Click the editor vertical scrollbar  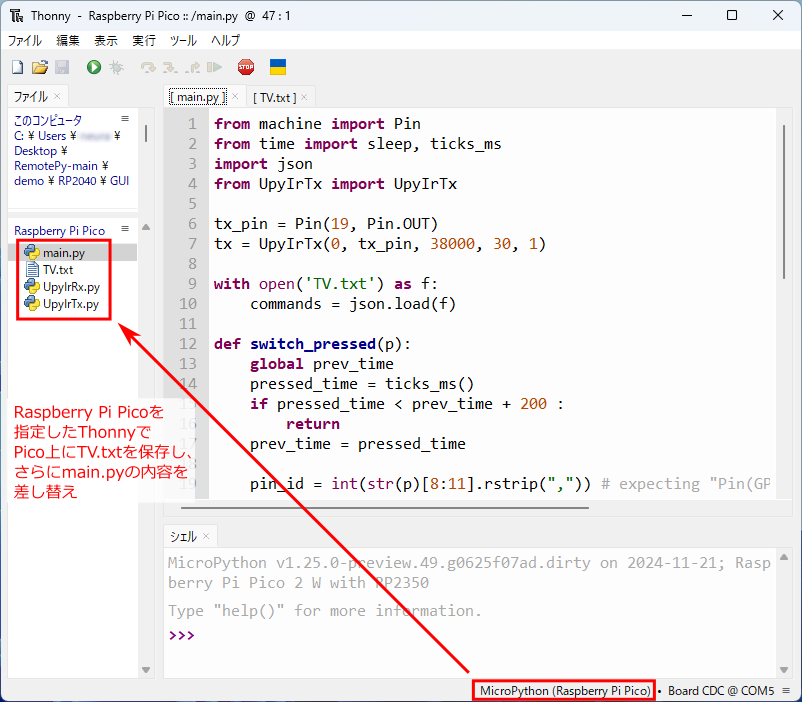(x=784, y=202)
